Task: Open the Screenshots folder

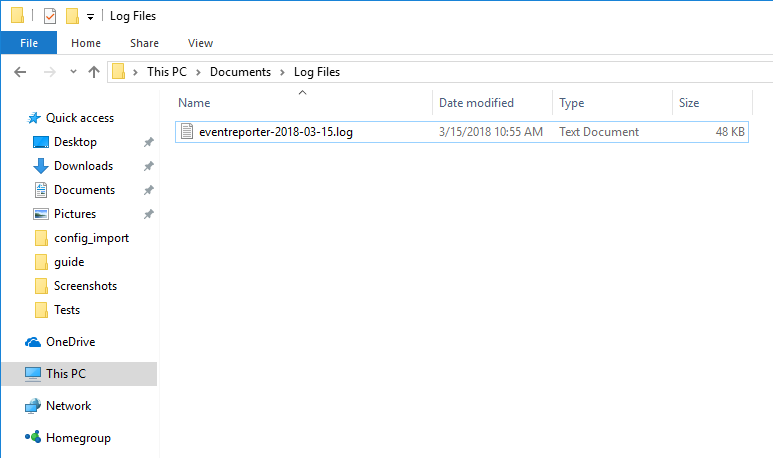Action: (85, 286)
